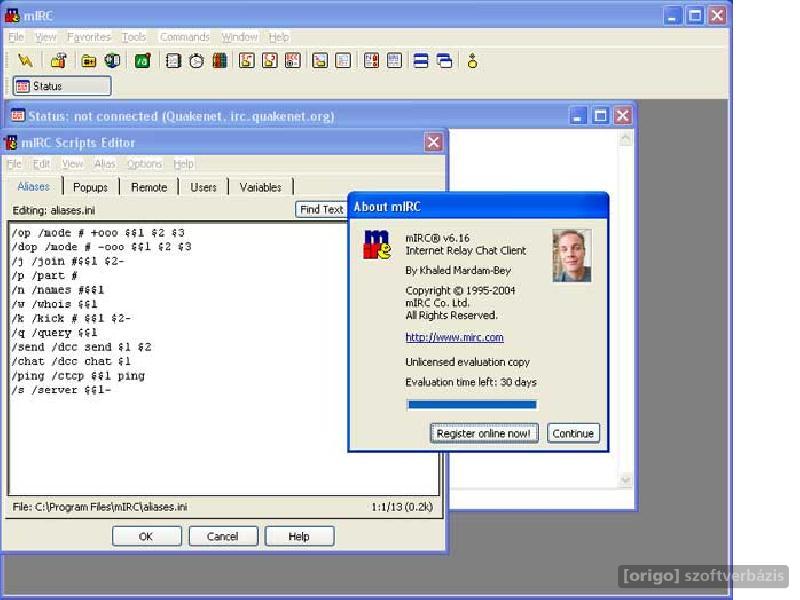This screenshot has width=800, height=600.
Task: Switch to the Users tab
Action: [203, 187]
